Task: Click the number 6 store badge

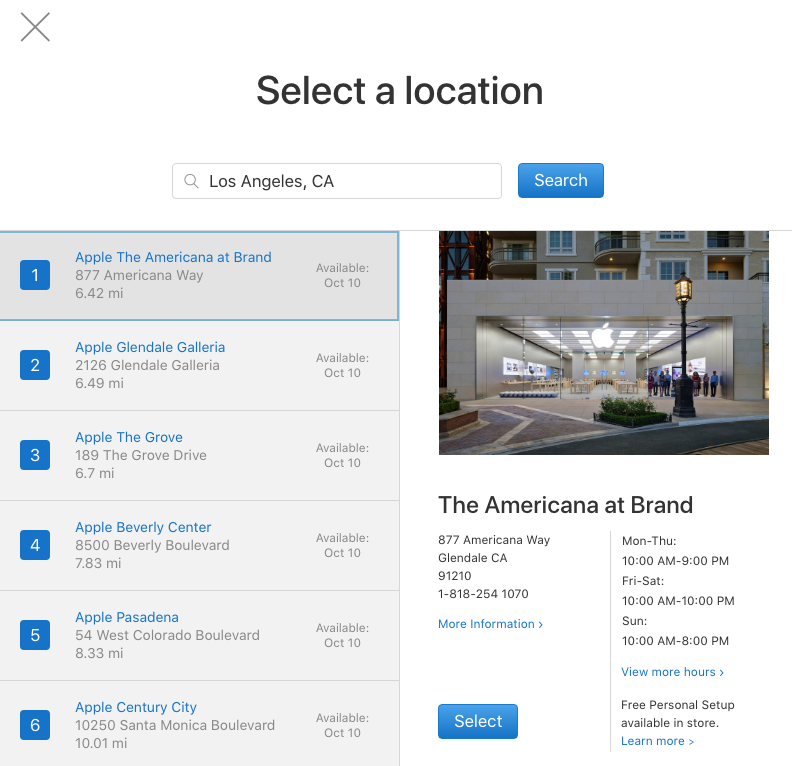Action: click(35, 725)
